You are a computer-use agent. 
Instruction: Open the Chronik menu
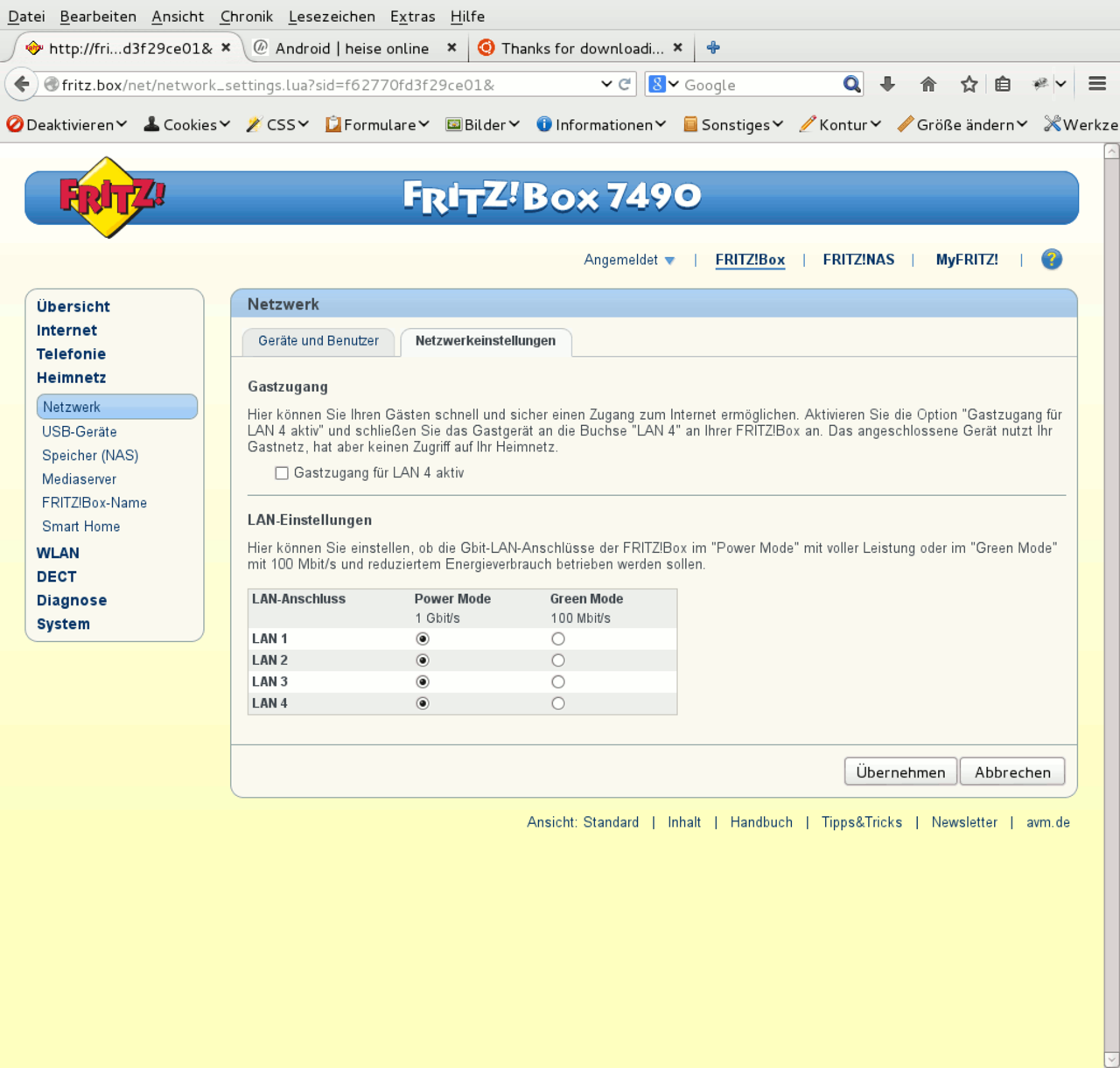click(x=247, y=16)
